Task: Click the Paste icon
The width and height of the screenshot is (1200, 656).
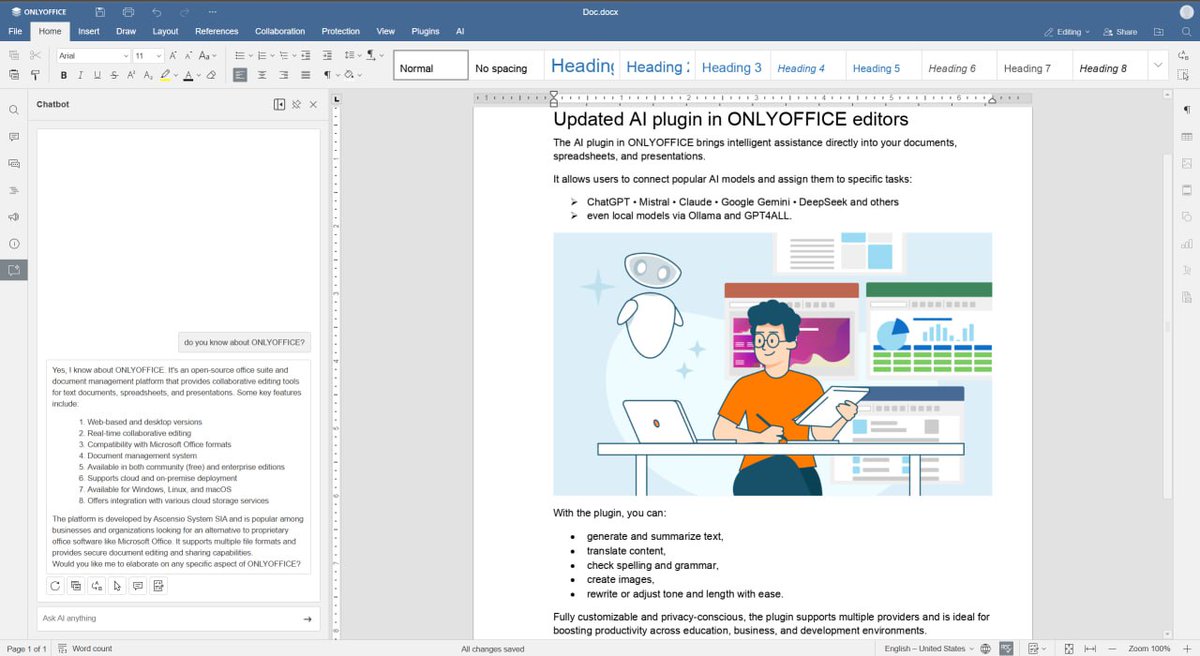Action: pos(14,75)
